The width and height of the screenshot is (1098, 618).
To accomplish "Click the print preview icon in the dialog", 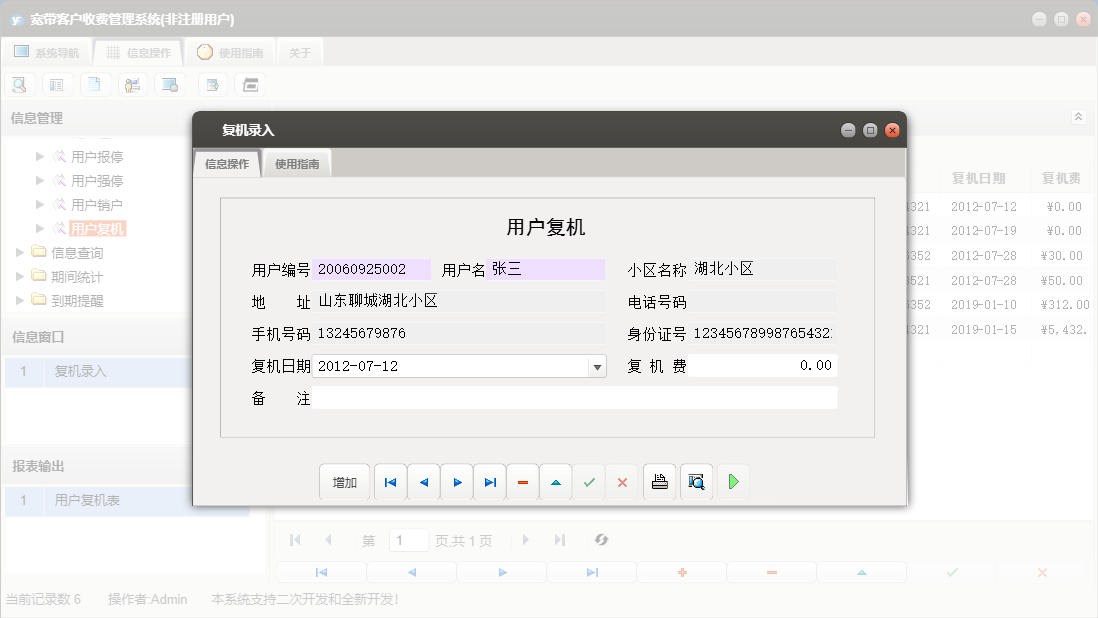I will pyautogui.click(x=696, y=481).
